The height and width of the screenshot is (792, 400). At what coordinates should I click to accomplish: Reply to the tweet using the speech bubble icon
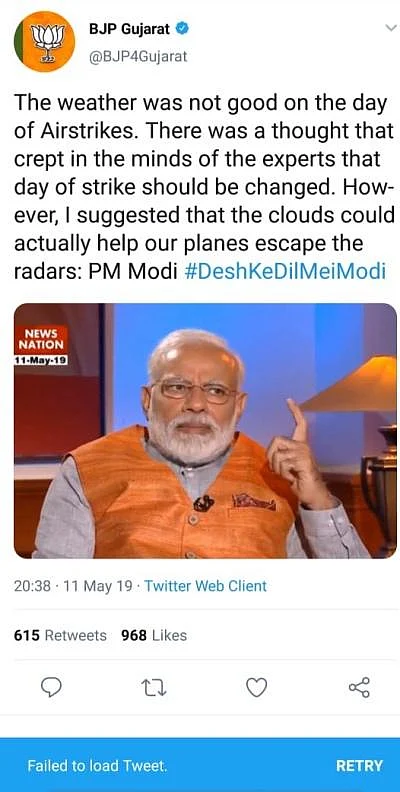[x=51, y=687]
